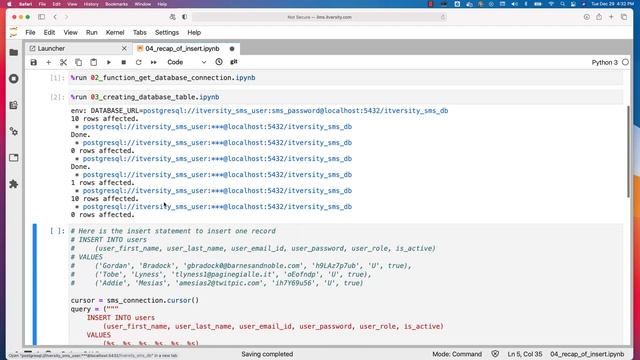The image size is (640, 360).
Task: Show Safari tab overview
Action: click(624, 17)
